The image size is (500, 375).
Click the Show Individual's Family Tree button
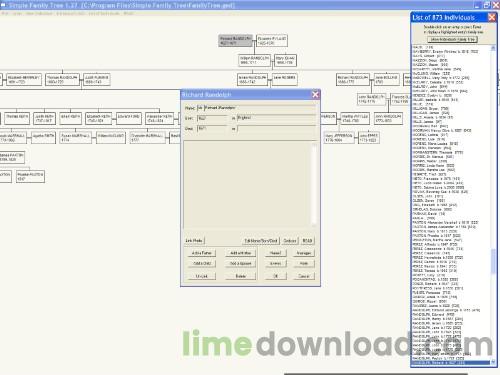(453, 39)
